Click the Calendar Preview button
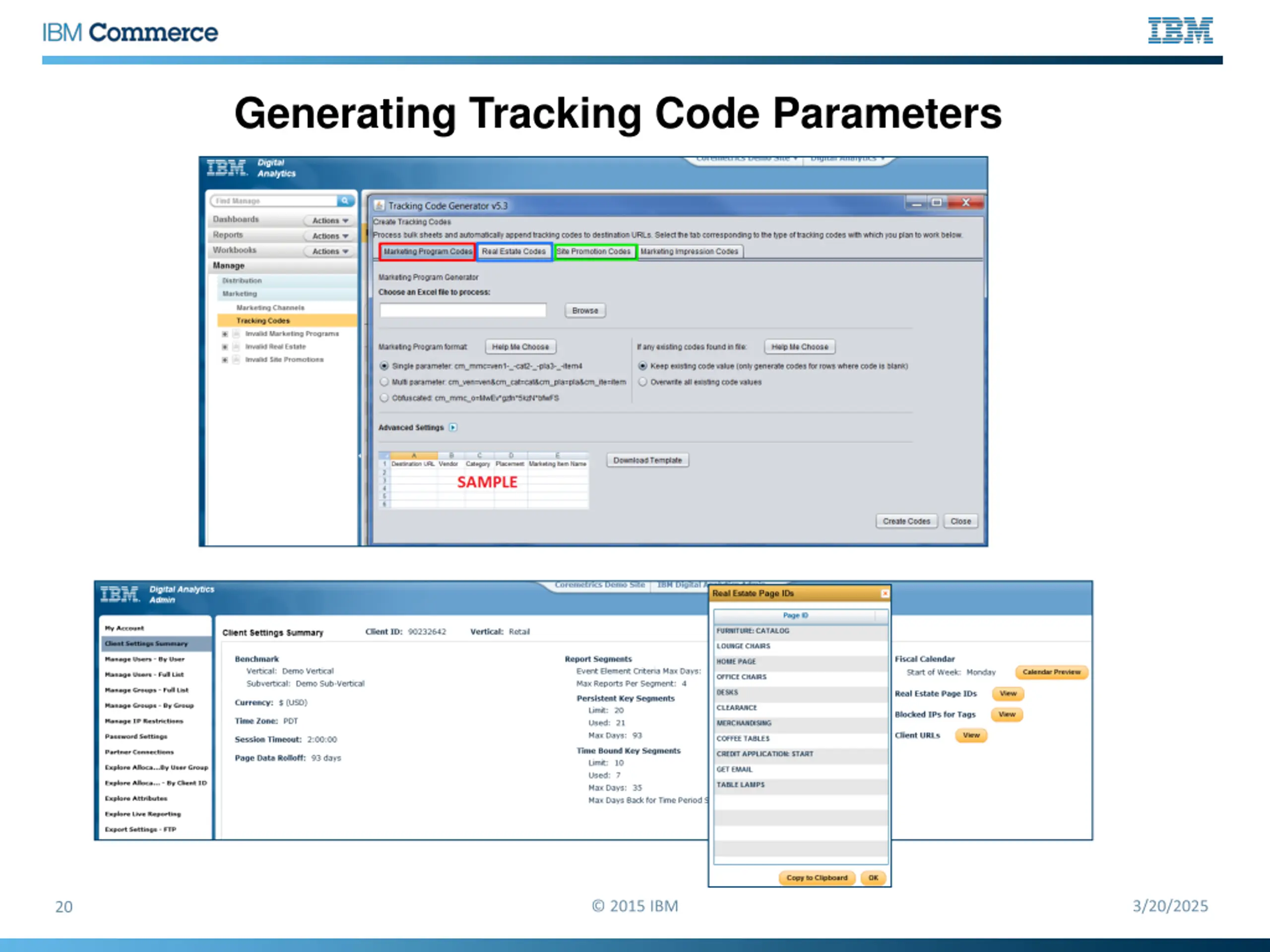This screenshot has width=1270, height=952. click(x=1051, y=672)
